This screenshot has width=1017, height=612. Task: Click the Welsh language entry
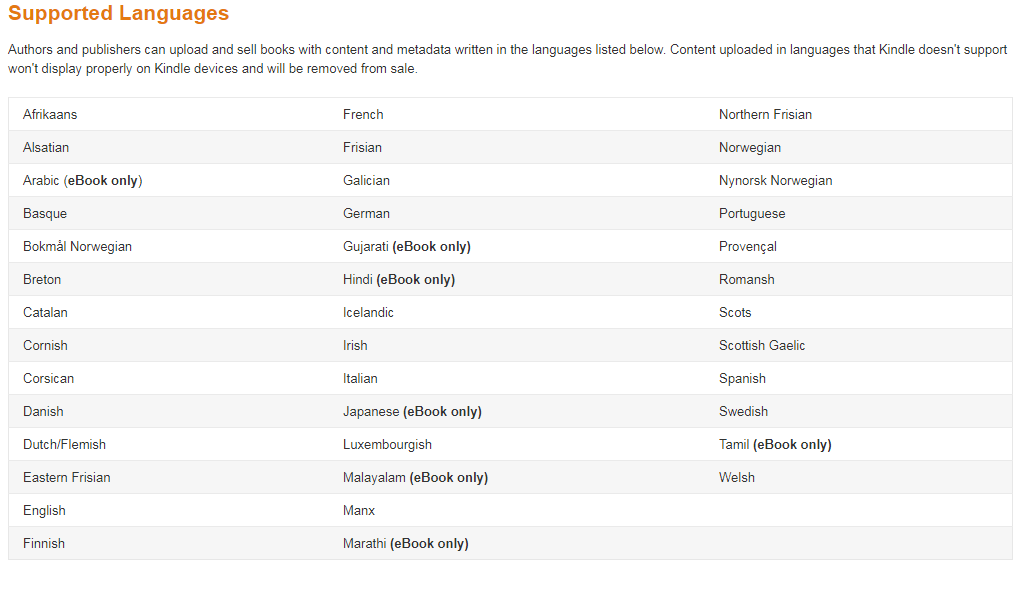(737, 477)
